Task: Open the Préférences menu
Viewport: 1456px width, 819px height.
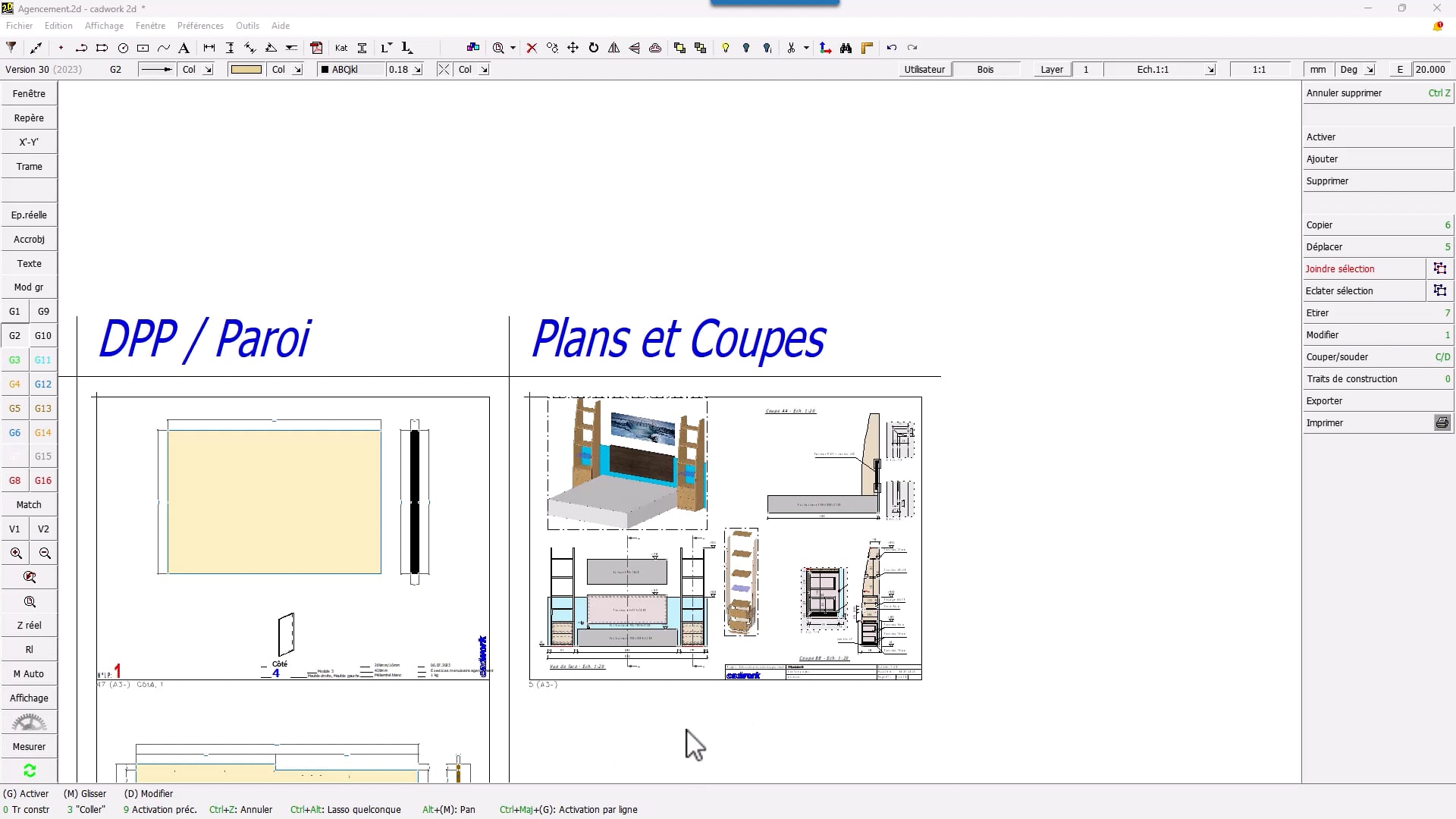Action: (x=200, y=26)
